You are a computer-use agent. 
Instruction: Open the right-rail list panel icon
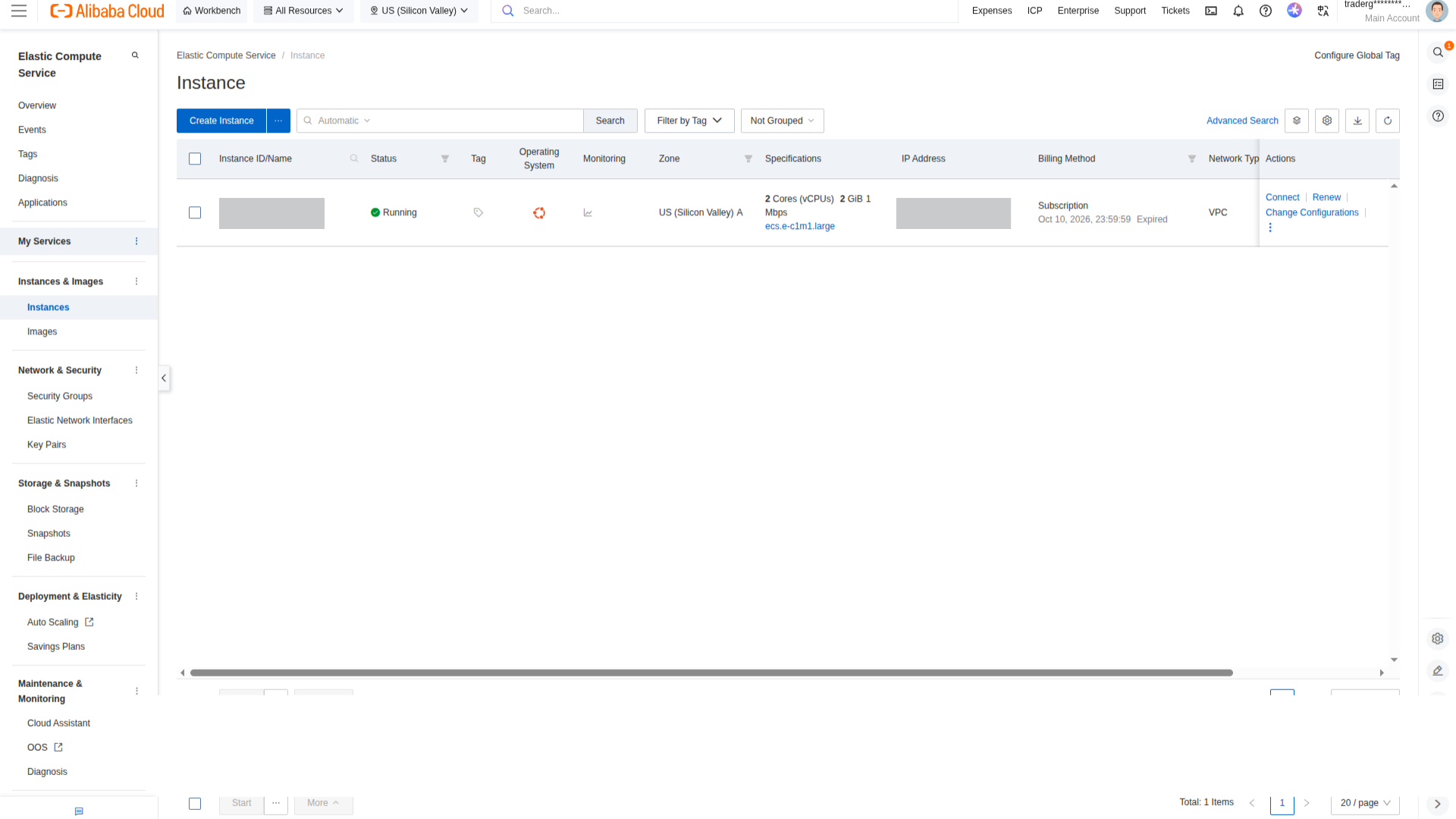[1438, 84]
